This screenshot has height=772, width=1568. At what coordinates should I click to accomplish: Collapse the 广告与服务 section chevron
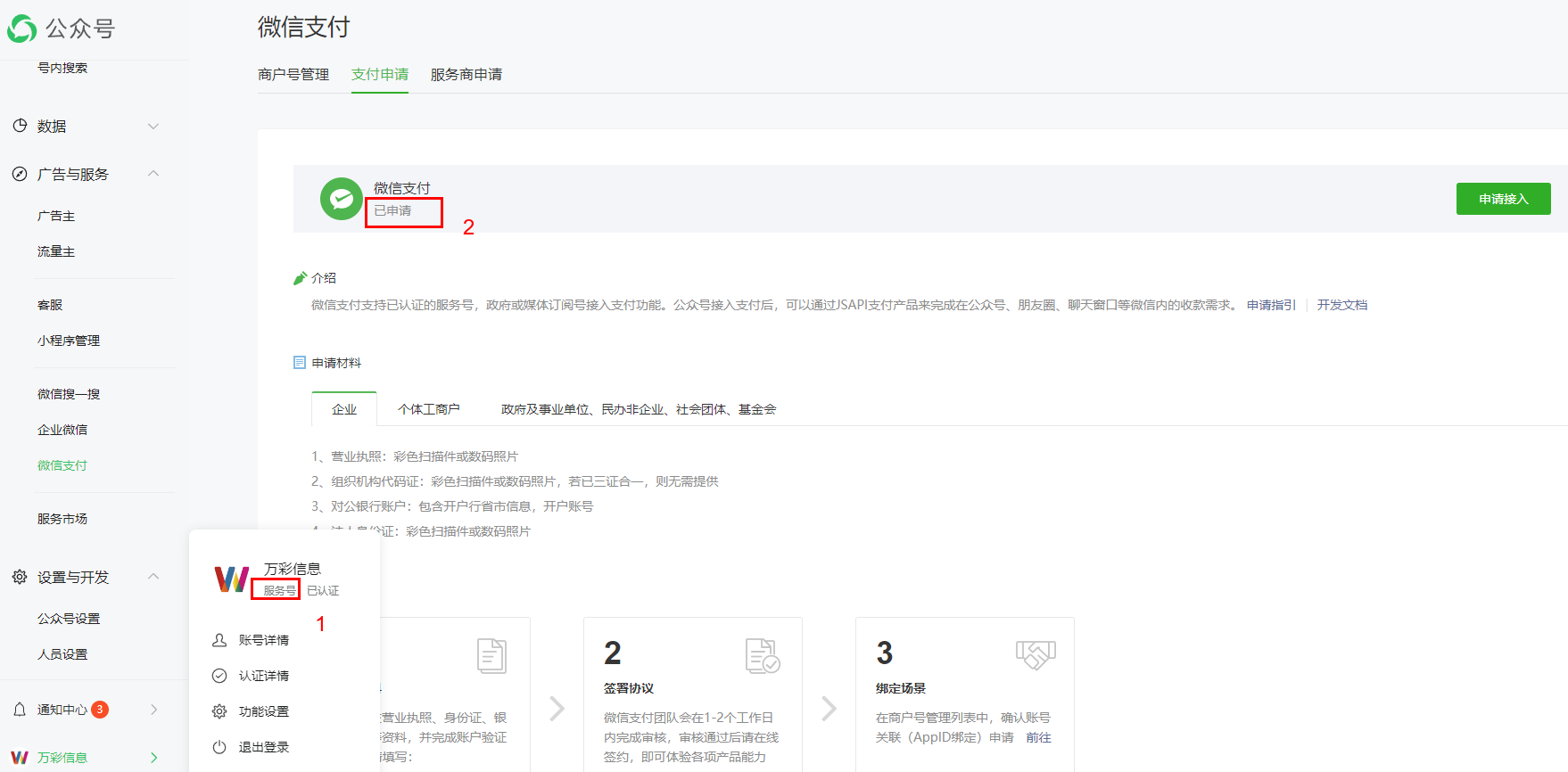click(153, 174)
